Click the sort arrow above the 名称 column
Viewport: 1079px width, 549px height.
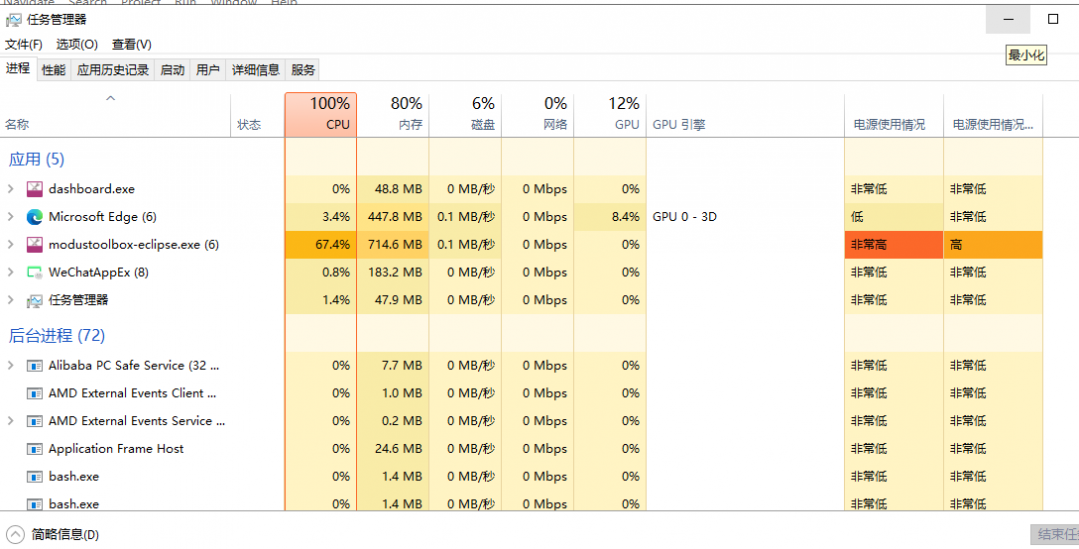pos(110,99)
